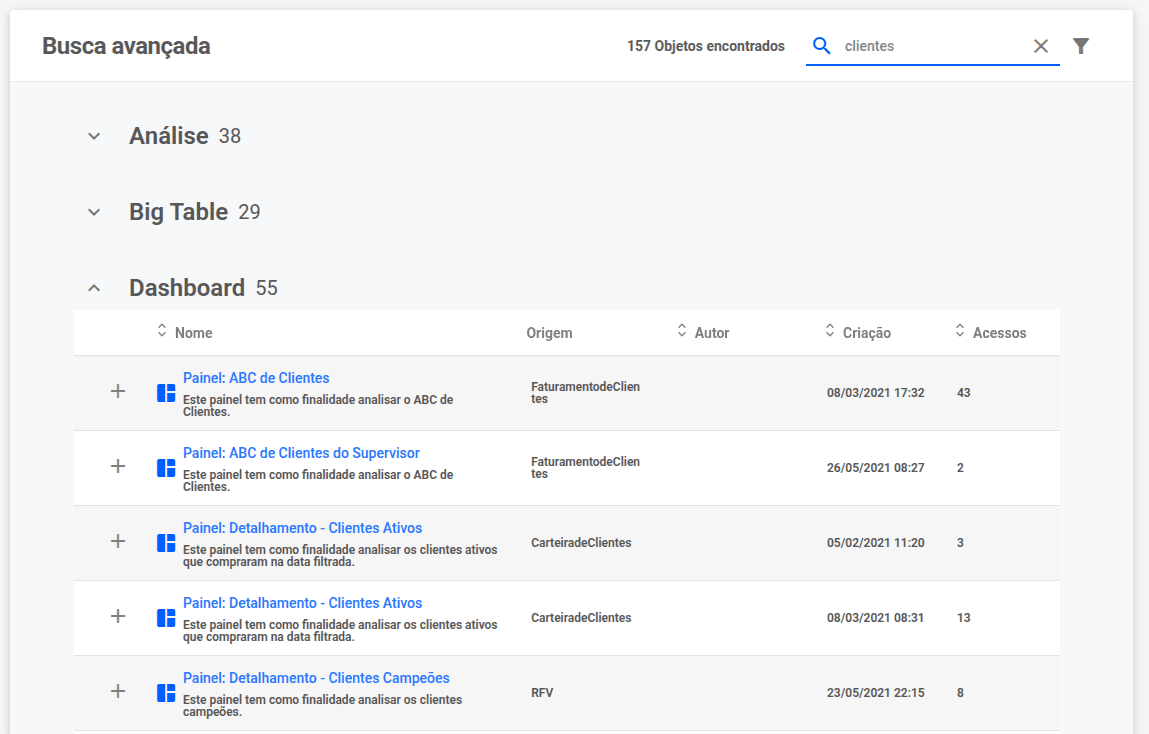Collapse the Dashboard section

94,288
